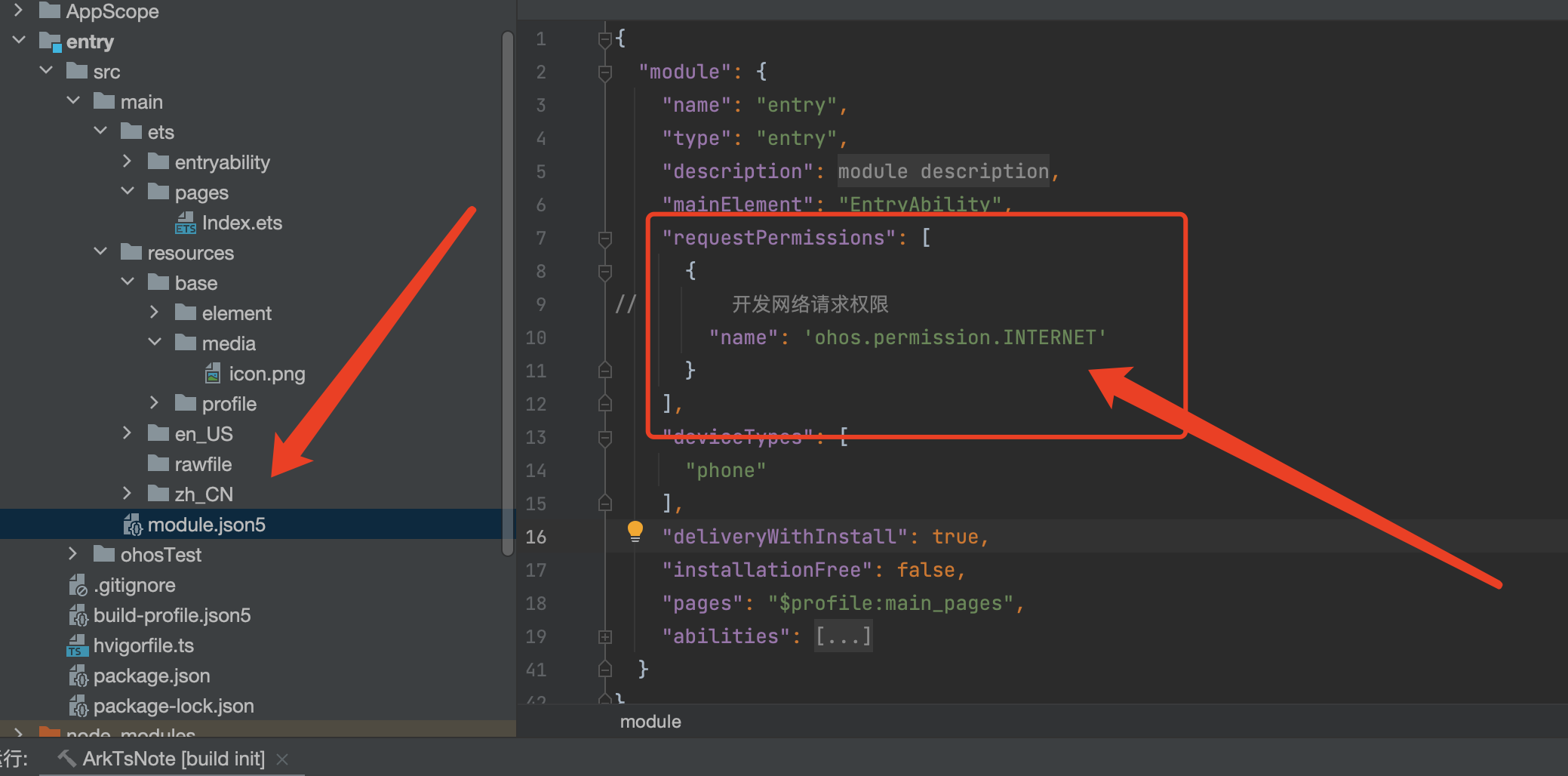Image resolution: width=1568 pixels, height=776 pixels.
Task: Click the package.json file icon
Action: click(78, 676)
